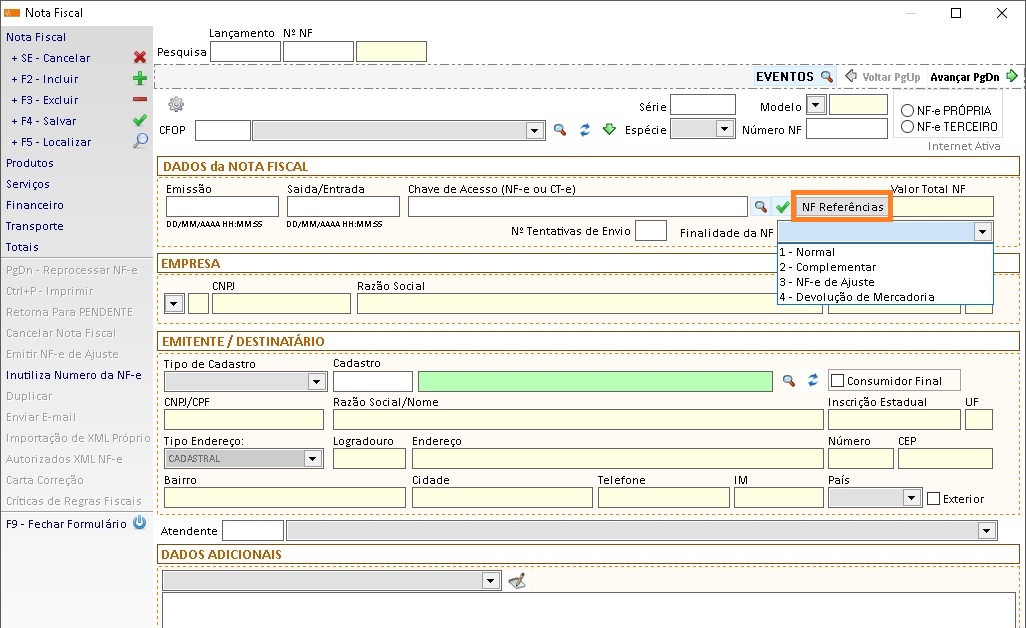Click the power icon for Fechar Formulário
Image resolution: width=1026 pixels, height=628 pixels.
139,523
